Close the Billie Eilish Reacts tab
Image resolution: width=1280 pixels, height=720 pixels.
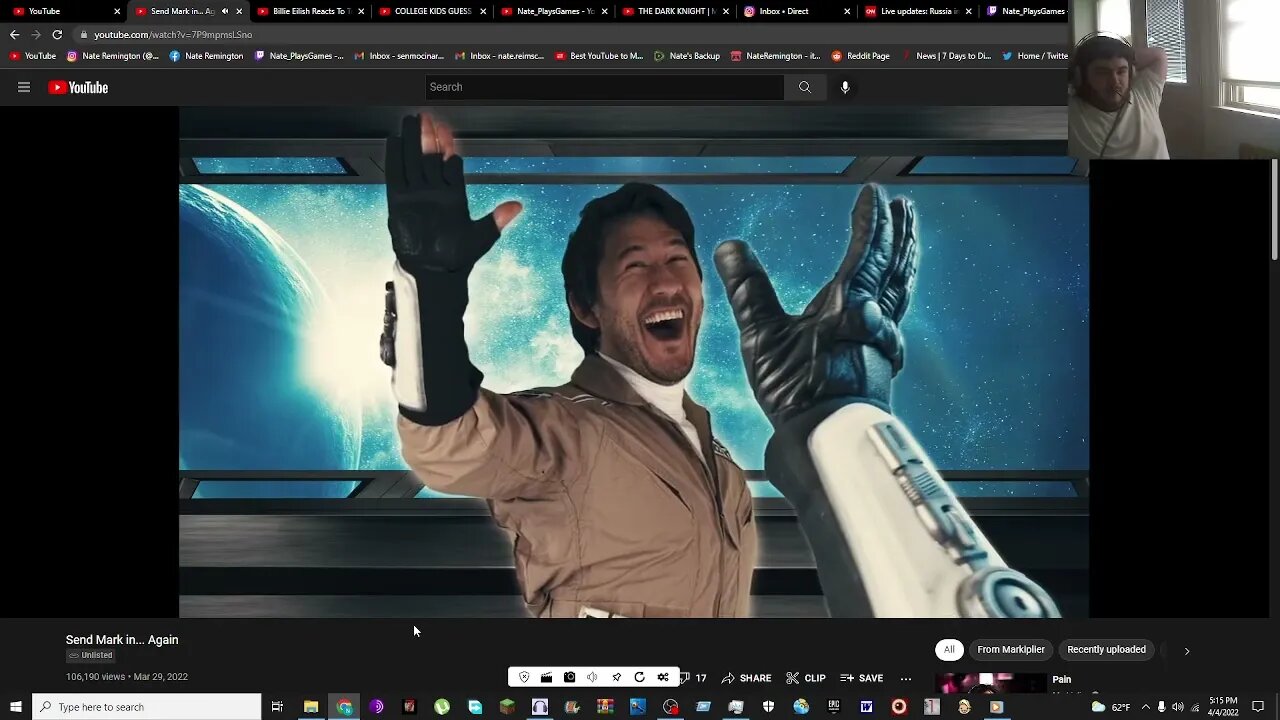point(361,11)
